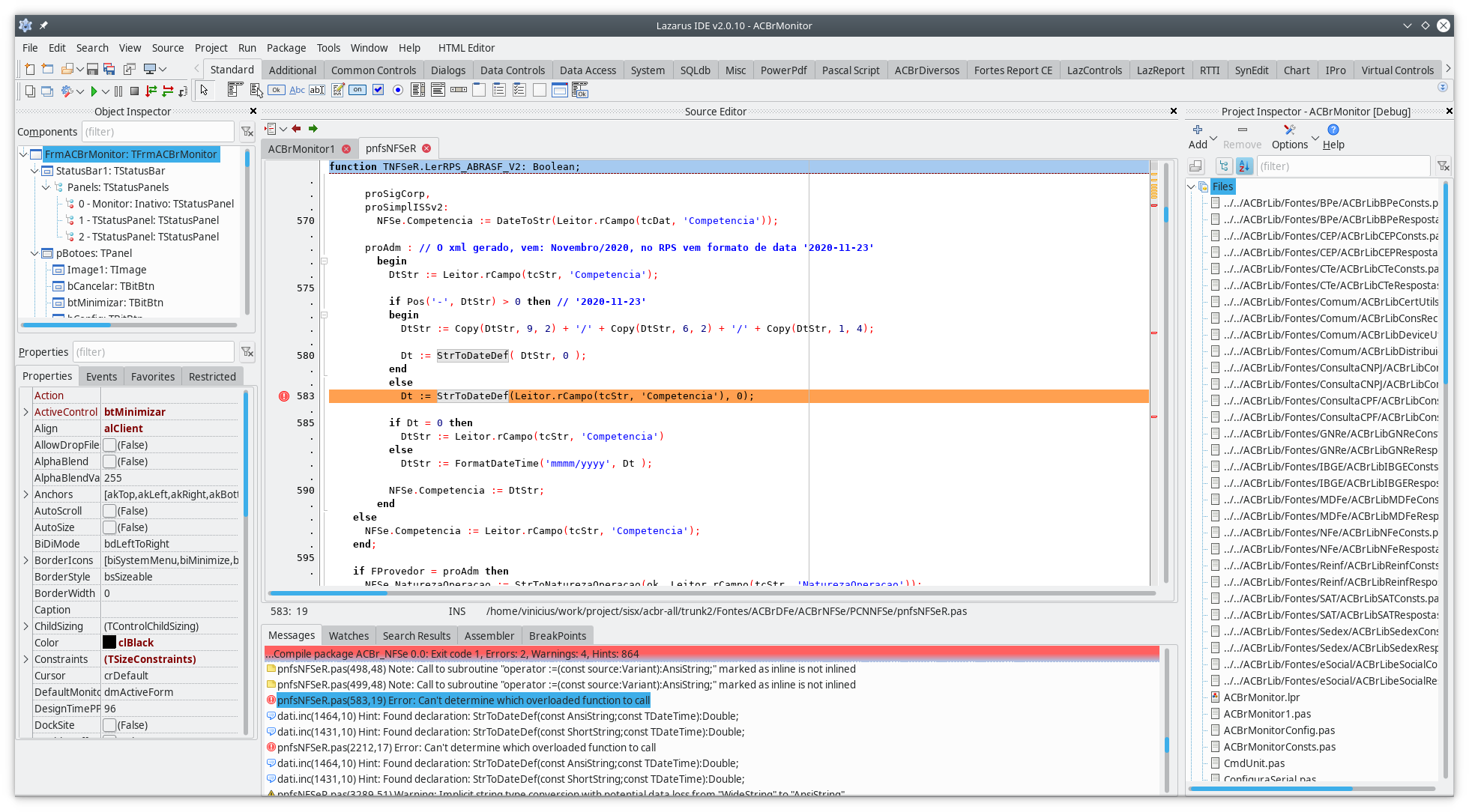
Task: Click the source editor horizontal scrollbar
Action: [712, 593]
